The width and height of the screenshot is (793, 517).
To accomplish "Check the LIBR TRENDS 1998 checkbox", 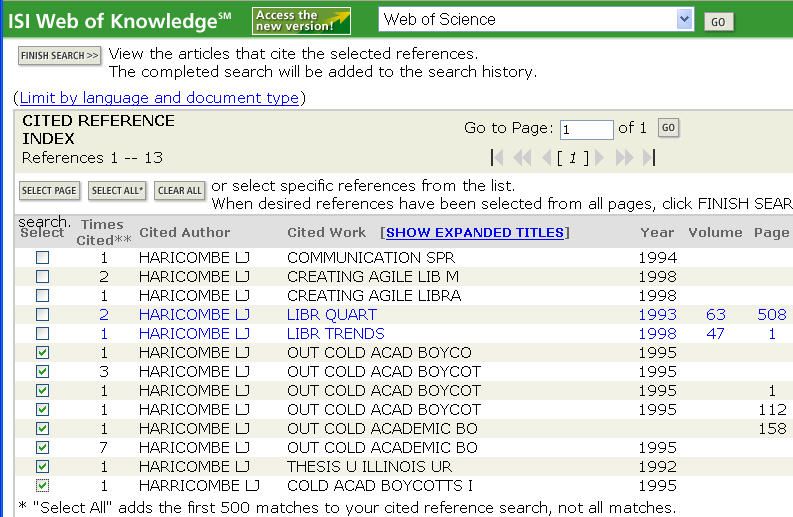I will [x=42, y=333].
